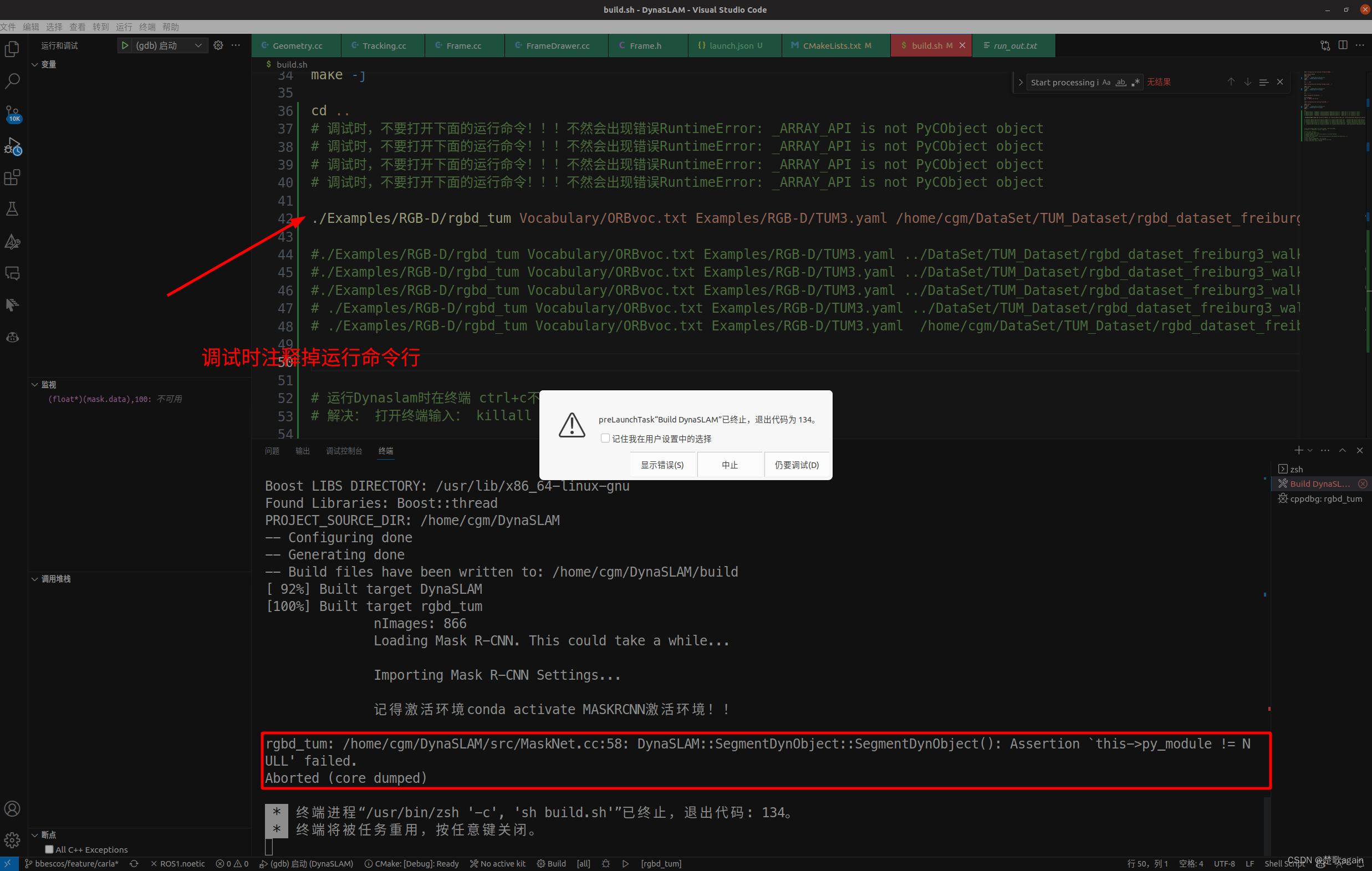Open the Search view in activity bar
Screen dimensions: 1372x871
tap(13, 80)
